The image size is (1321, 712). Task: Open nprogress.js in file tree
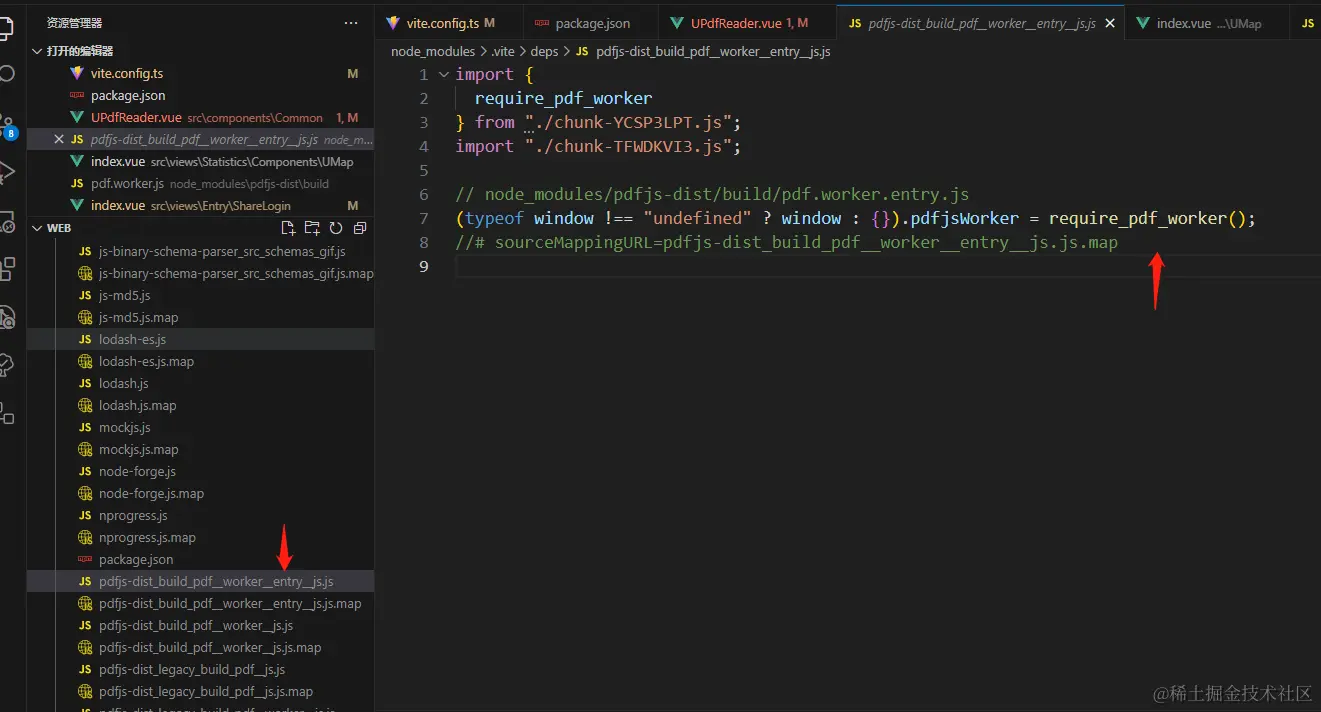pos(200,515)
